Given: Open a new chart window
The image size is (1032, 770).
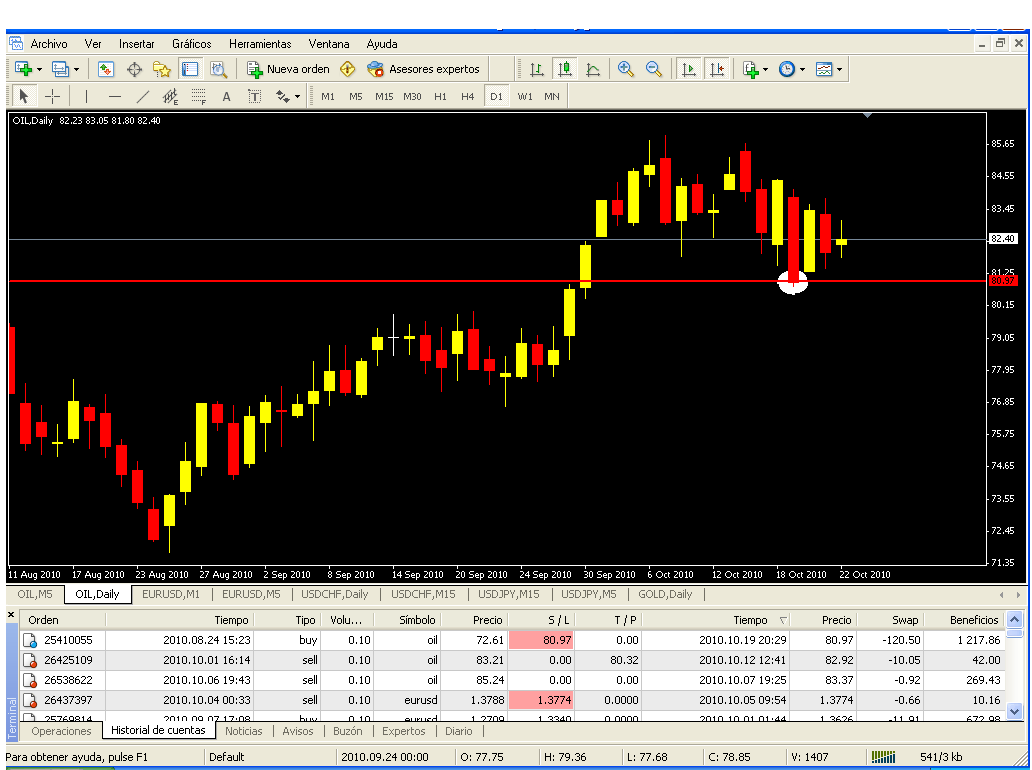Looking at the screenshot, I should click(23, 69).
